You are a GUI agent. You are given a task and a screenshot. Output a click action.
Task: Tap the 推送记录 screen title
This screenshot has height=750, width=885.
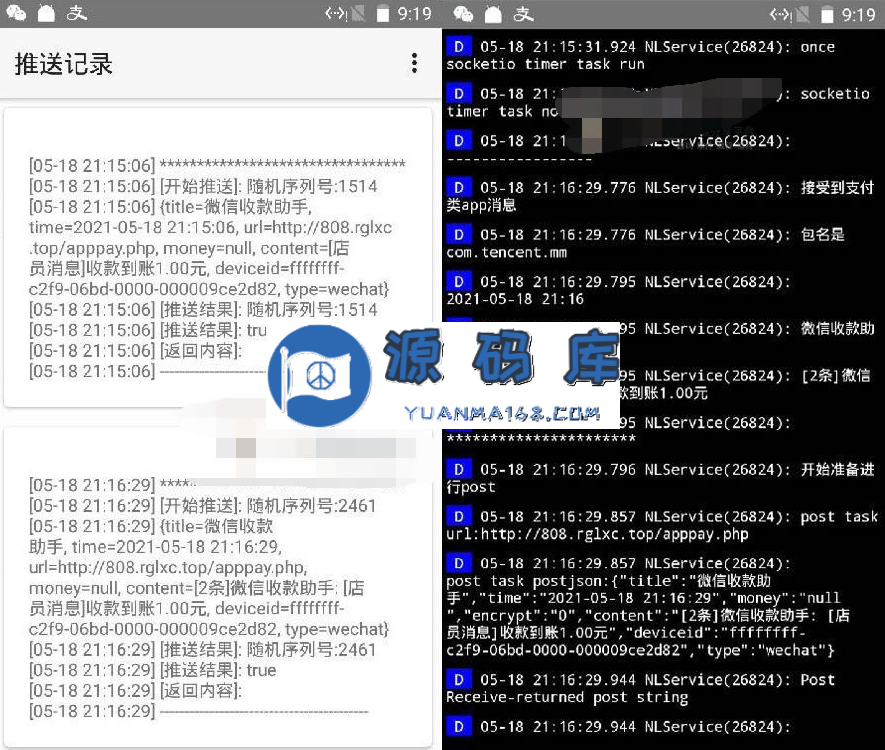pyautogui.click(x=63, y=64)
